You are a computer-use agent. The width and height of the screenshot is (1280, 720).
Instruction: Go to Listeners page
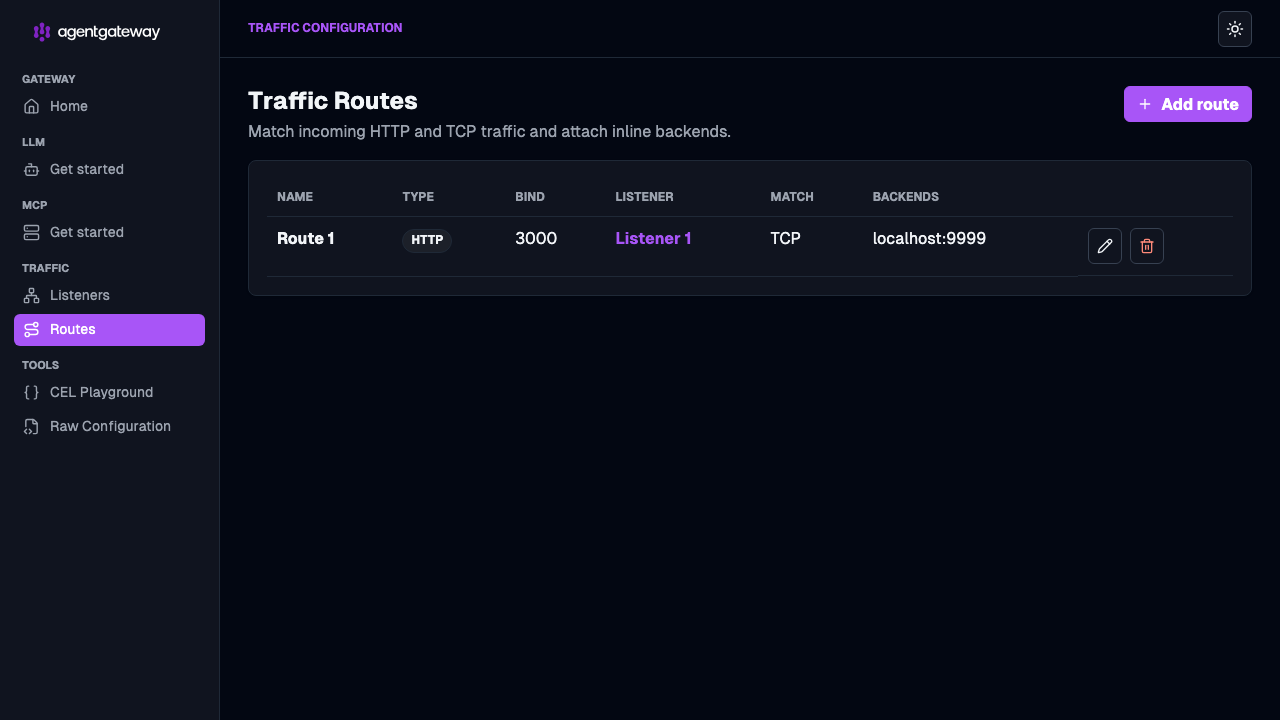click(109, 295)
